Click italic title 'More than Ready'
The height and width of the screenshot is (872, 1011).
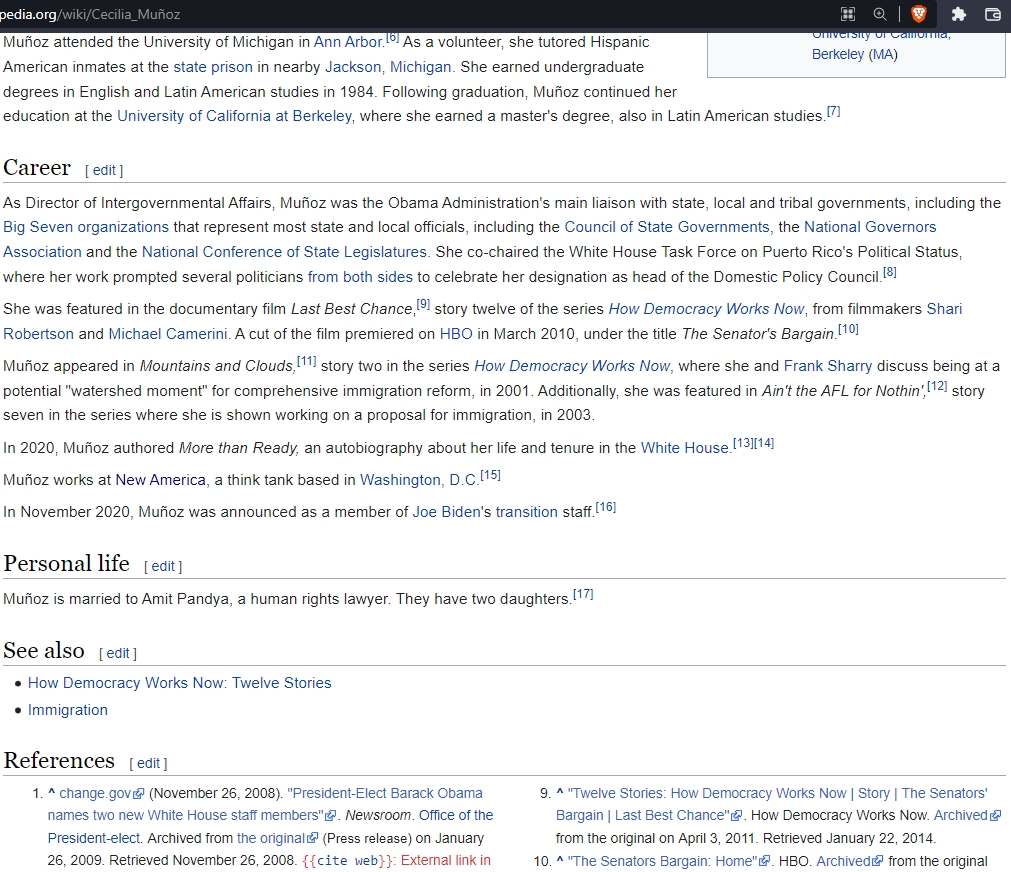pos(239,448)
